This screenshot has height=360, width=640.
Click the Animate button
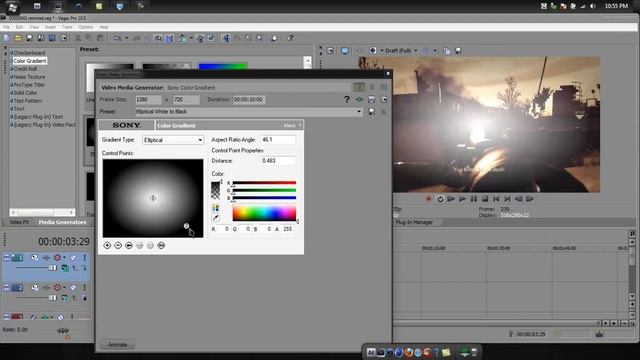pyautogui.click(x=118, y=344)
